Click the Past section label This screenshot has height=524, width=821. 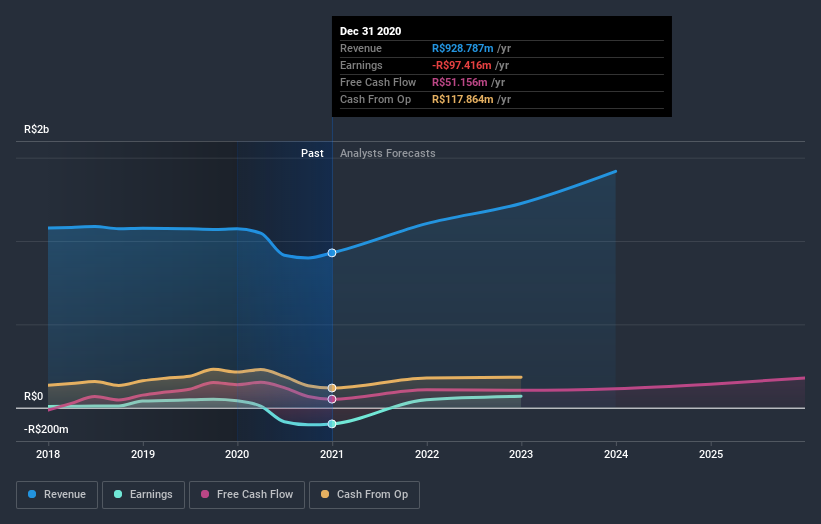(x=312, y=153)
